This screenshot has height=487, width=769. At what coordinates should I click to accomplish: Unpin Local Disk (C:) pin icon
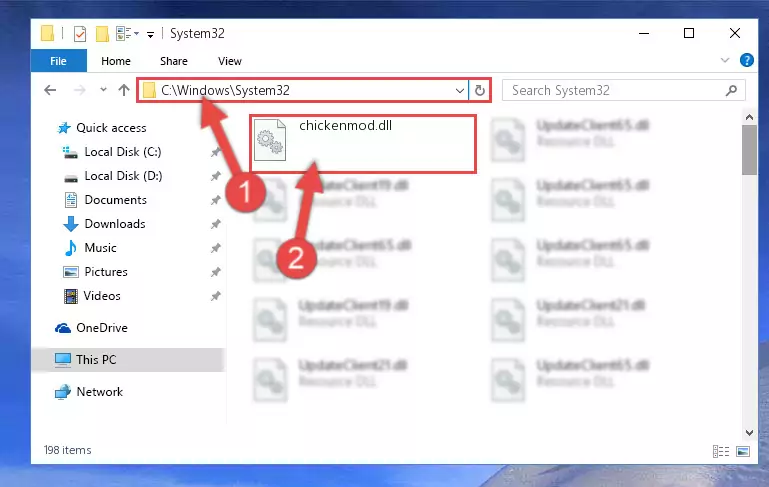215,152
